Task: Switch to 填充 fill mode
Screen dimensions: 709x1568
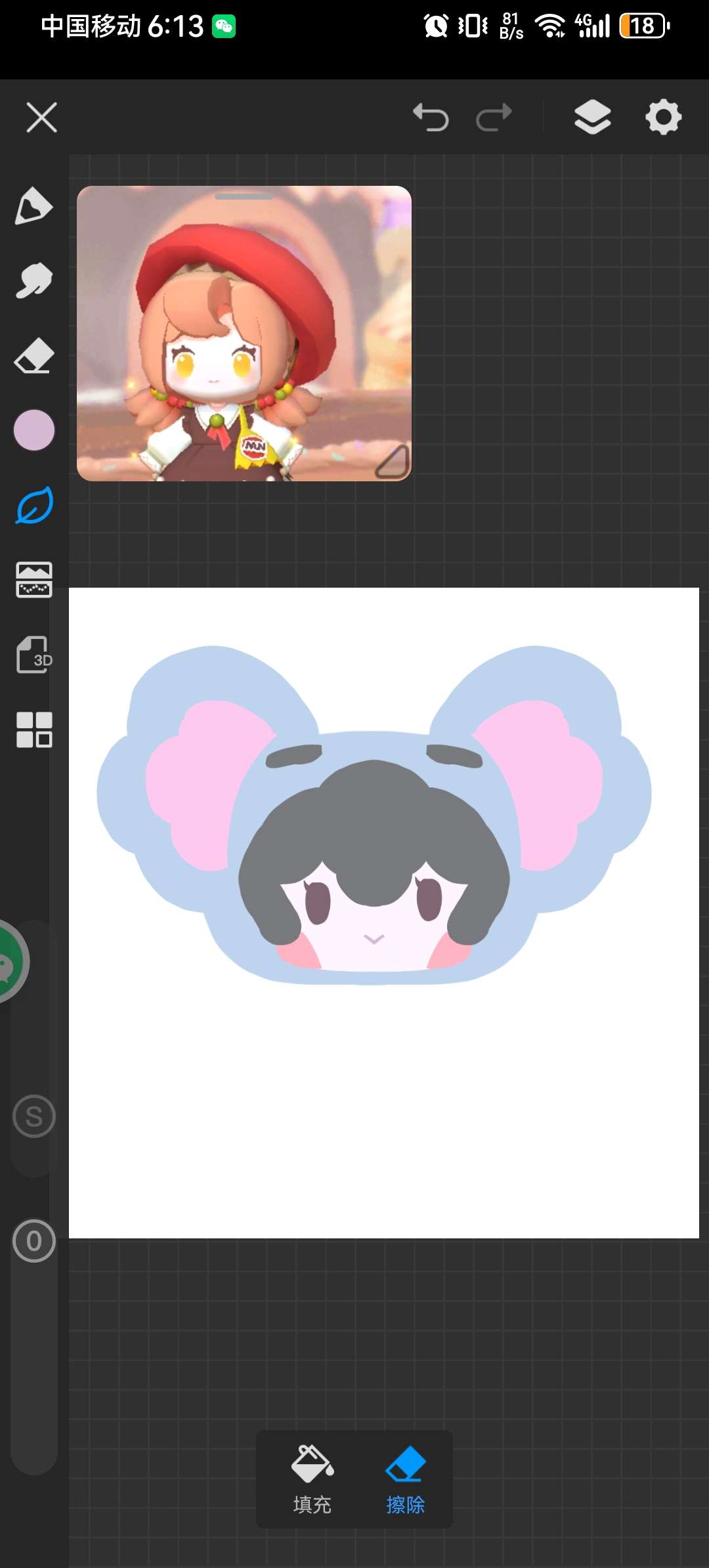Action: point(312,1479)
